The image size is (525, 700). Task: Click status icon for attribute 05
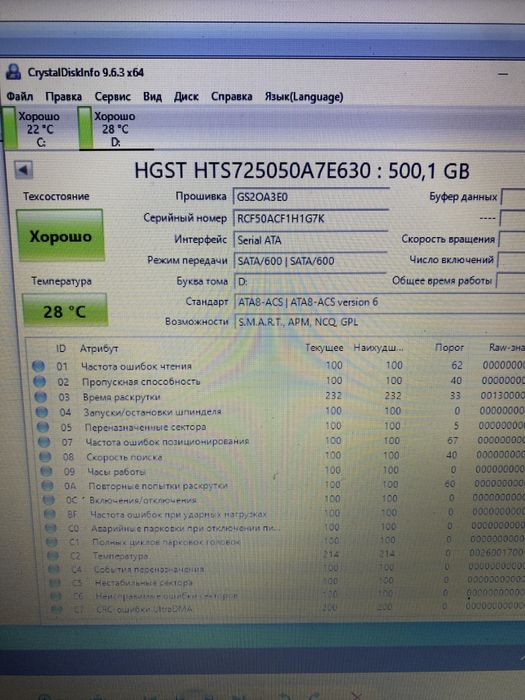click(43, 427)
